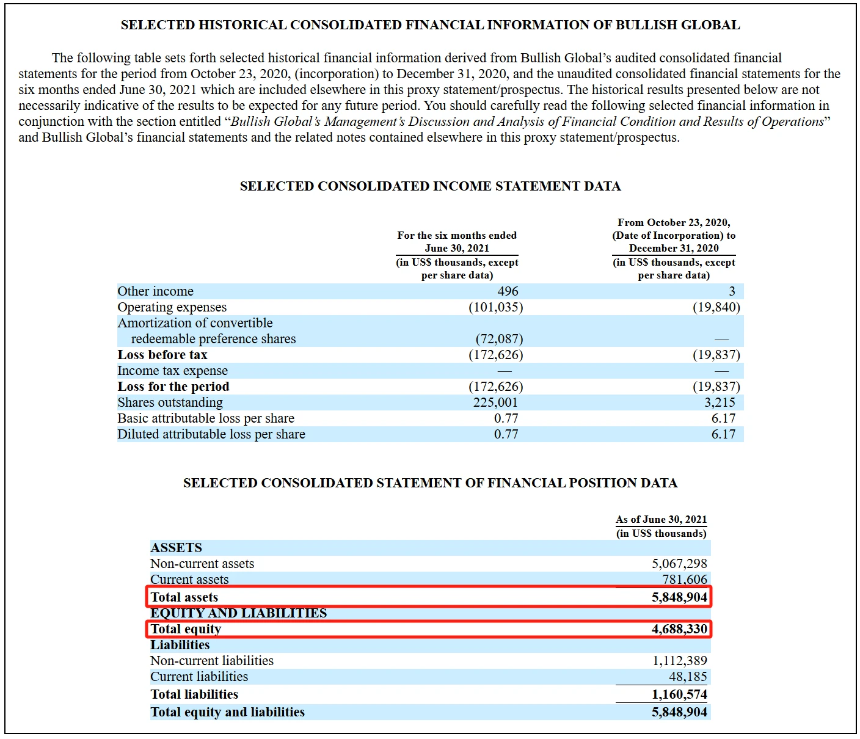860x739 pixels.
Task: Click 'Basic attributable loss per share' label
Action: [206, 419]
